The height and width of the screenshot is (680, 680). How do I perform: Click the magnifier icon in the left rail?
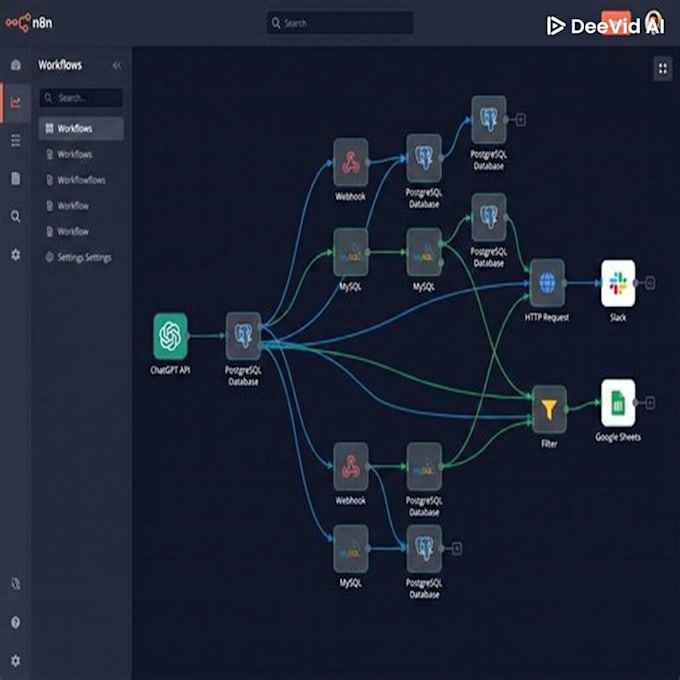coord(16,216)
